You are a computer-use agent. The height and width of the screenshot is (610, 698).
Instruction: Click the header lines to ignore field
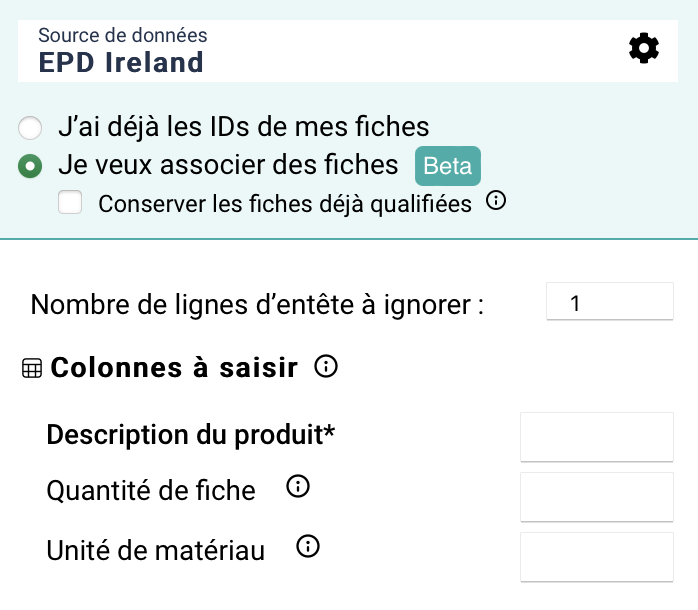point(609,302)
